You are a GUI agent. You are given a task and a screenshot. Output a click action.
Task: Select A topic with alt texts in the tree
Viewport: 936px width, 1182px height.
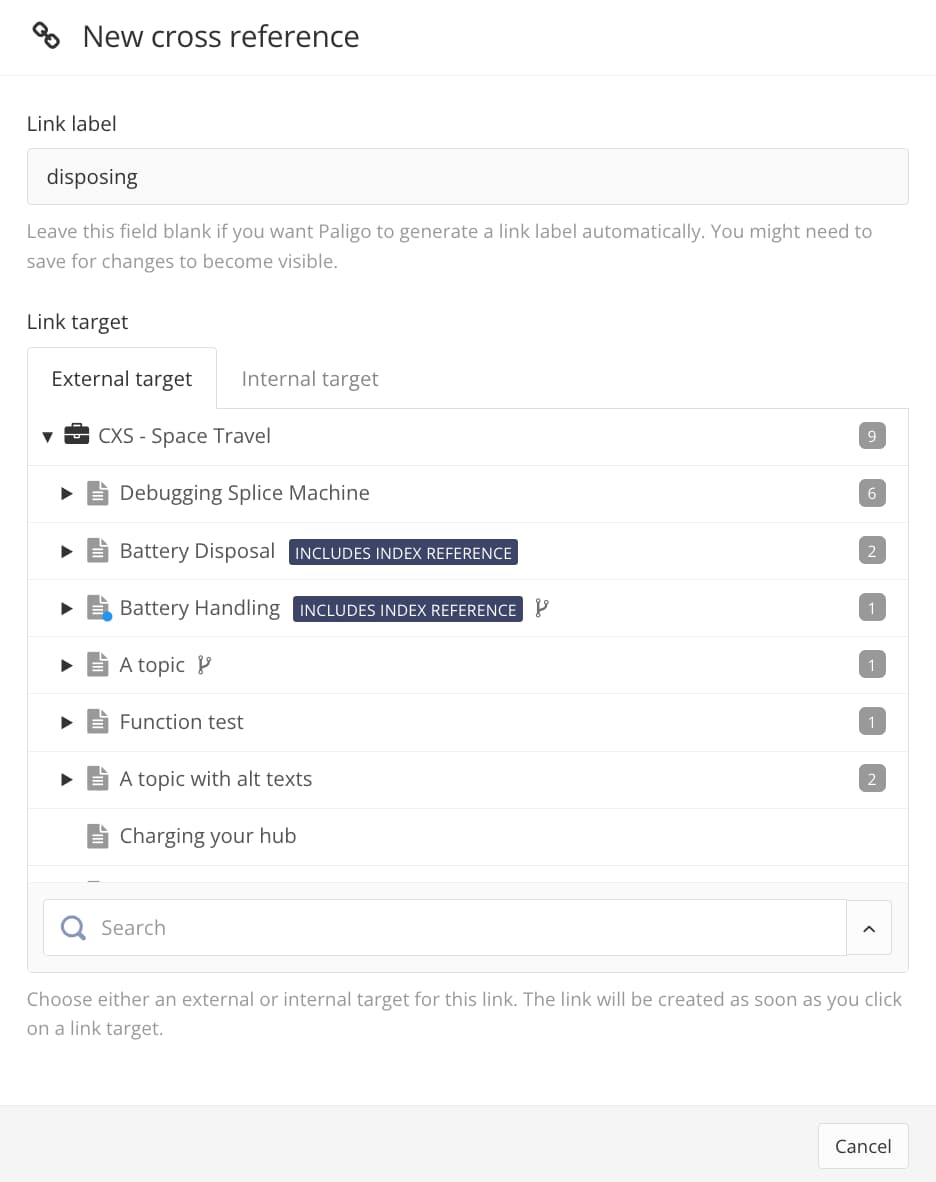216,778
